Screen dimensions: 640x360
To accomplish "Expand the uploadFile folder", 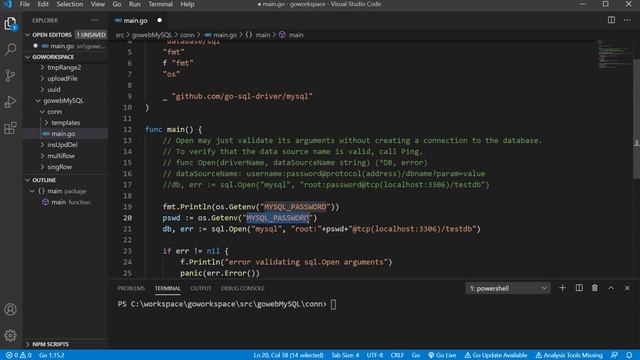I will click(x=62, y=78).
